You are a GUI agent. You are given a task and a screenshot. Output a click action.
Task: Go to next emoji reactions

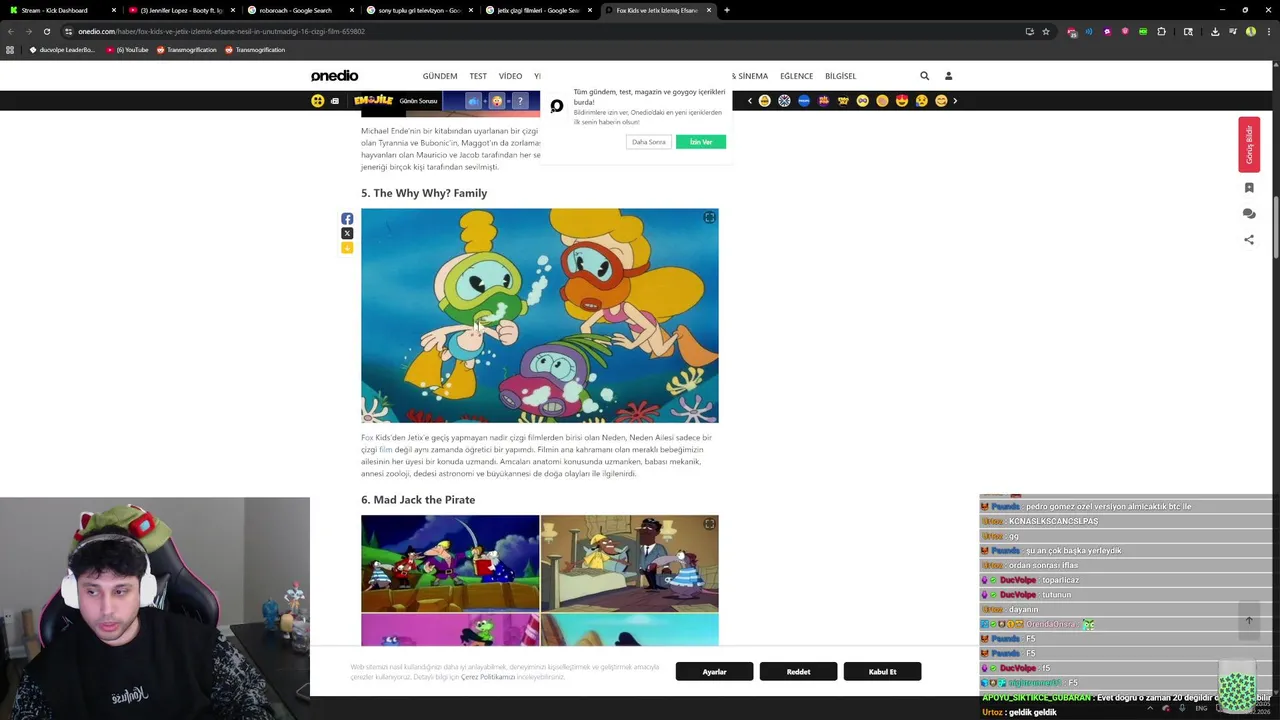click(955, 101)
